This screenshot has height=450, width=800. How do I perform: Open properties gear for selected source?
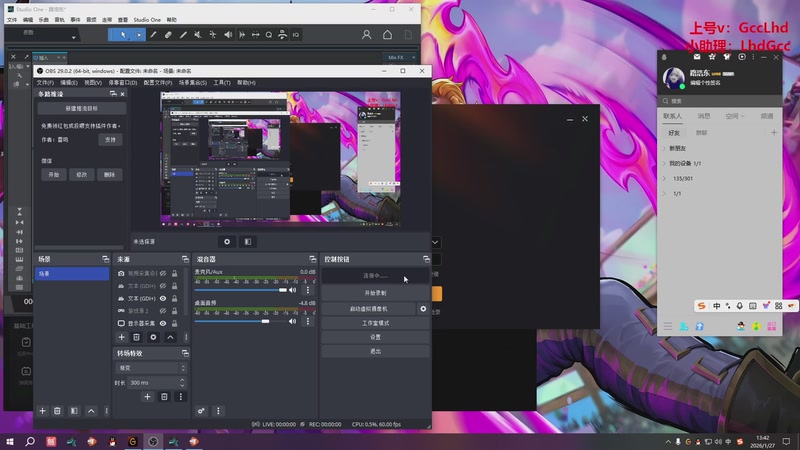(x=153, y=338)
